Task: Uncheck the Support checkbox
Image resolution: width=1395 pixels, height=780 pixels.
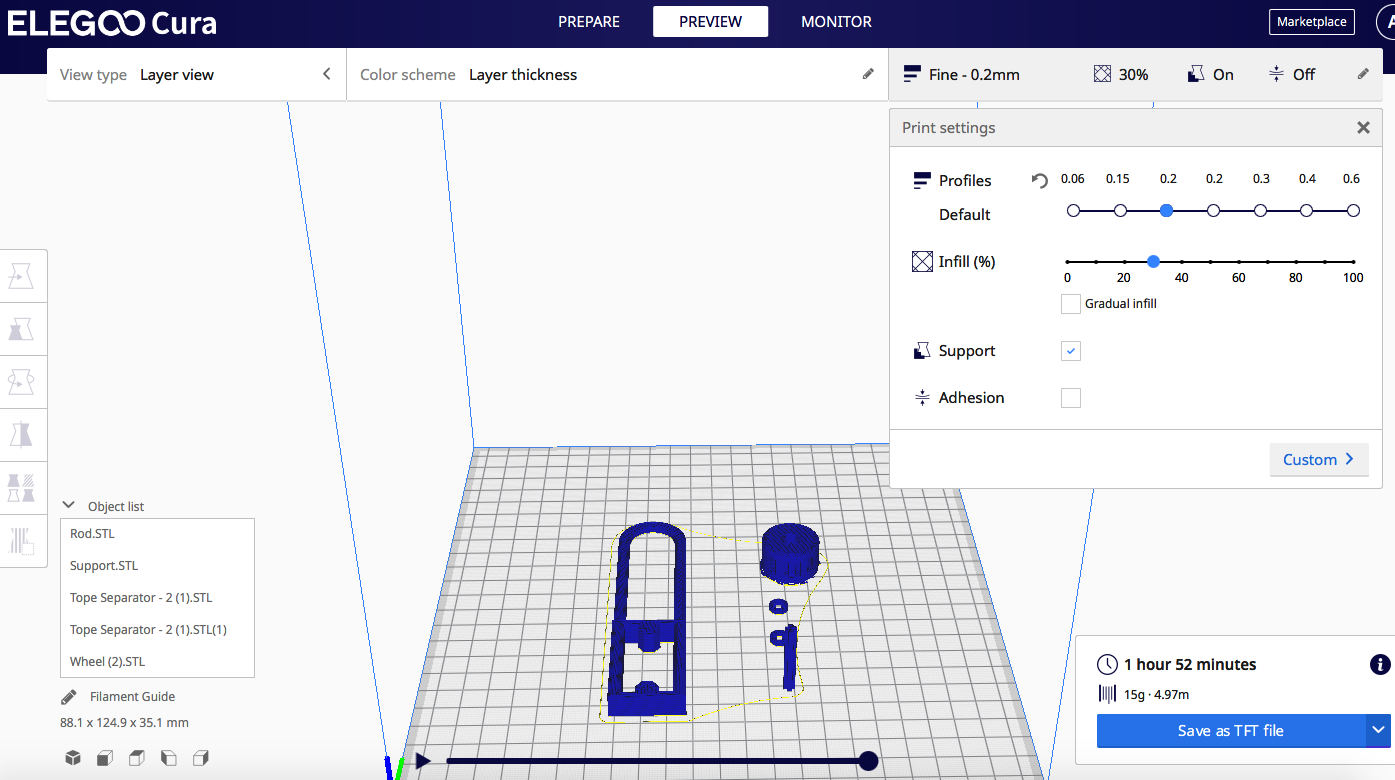Action: click(1071, 351)
